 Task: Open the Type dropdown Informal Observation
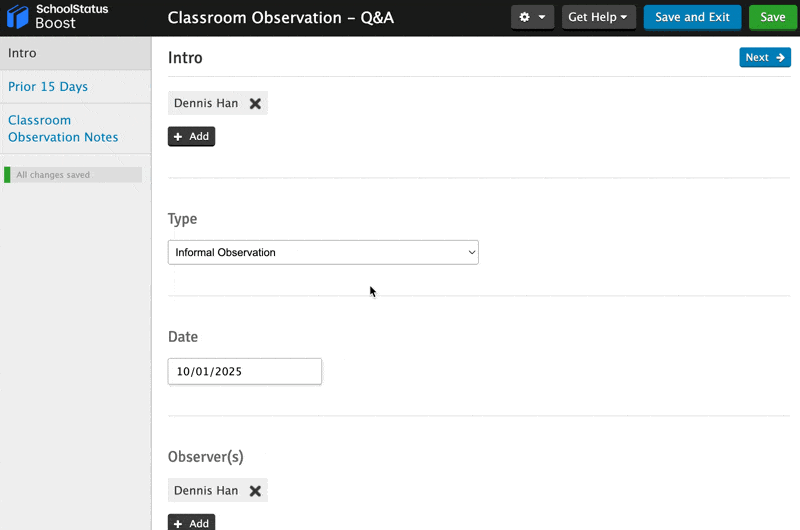point(323,253)
